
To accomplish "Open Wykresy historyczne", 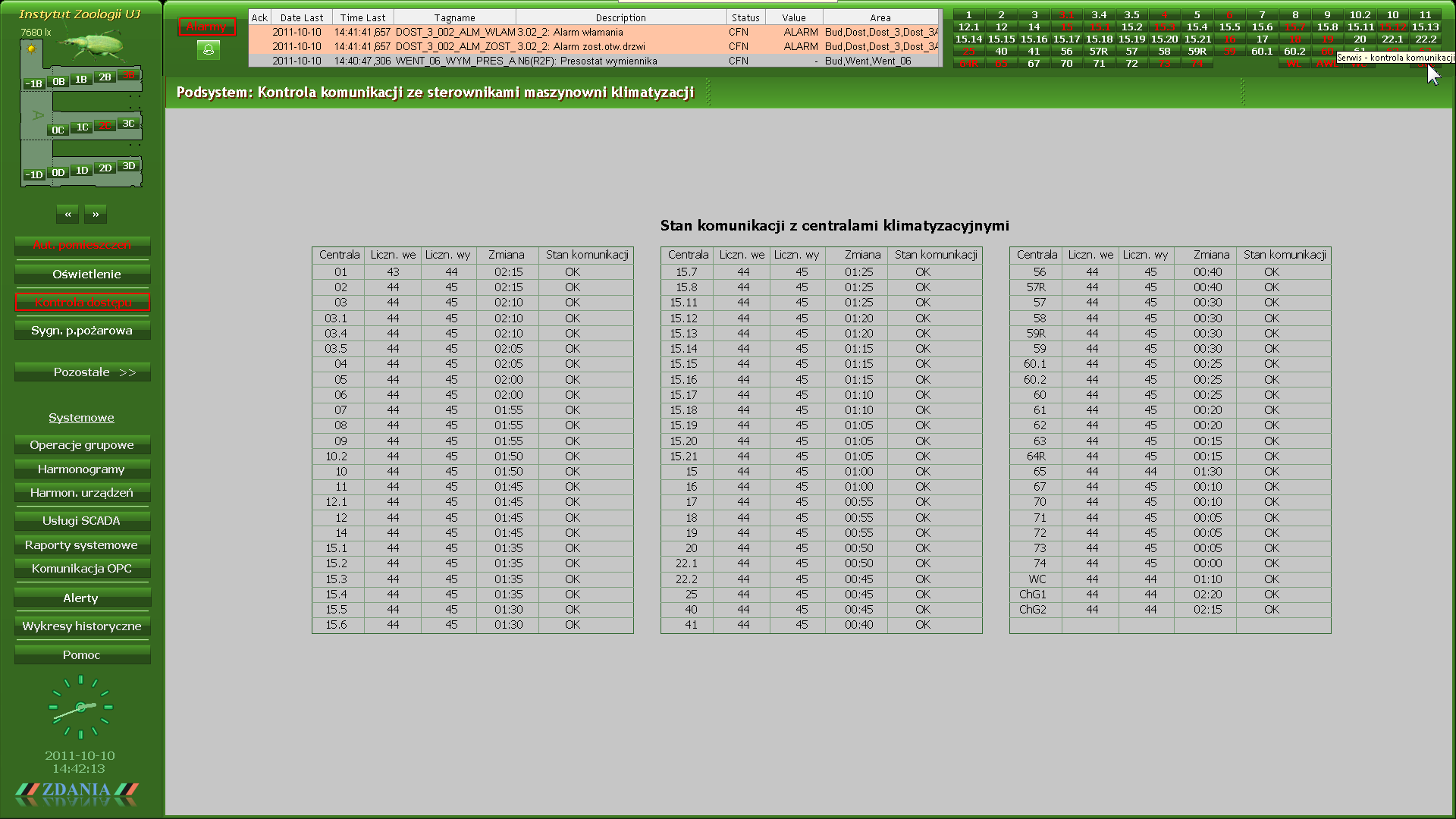I will [82, 626].
